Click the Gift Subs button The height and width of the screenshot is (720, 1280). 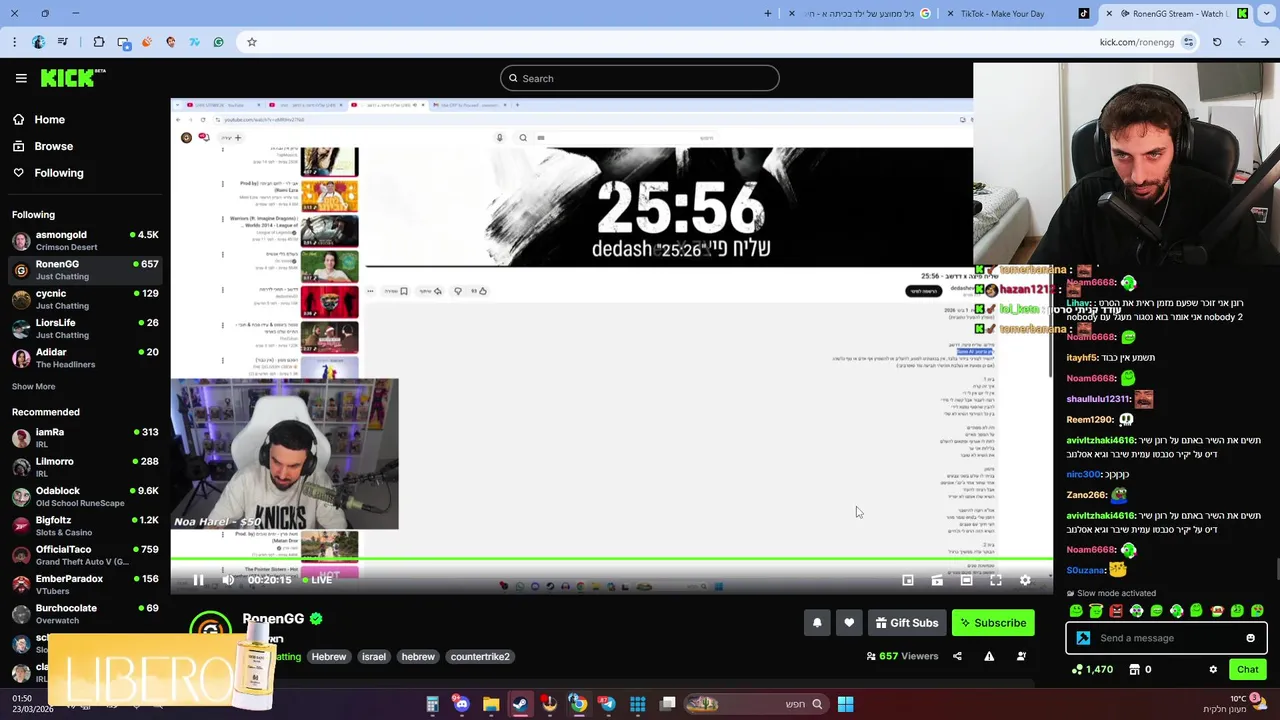click(907, 623)
